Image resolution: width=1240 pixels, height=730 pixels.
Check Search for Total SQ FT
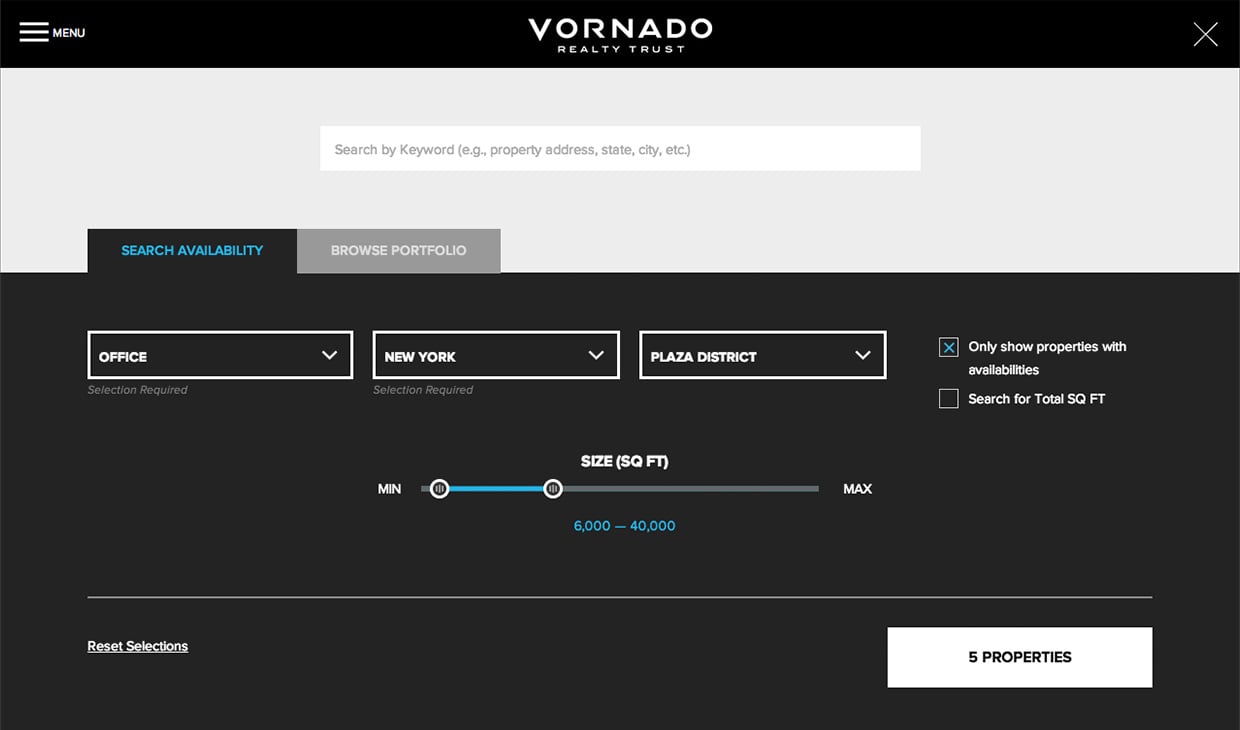pos(948,399)
